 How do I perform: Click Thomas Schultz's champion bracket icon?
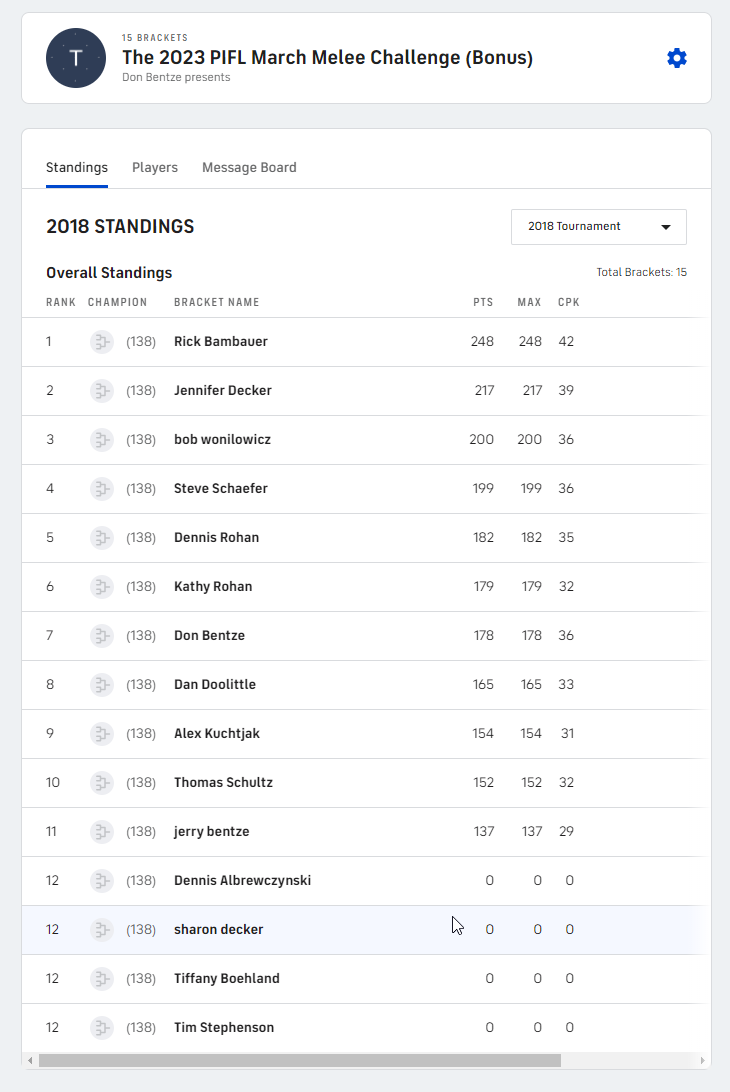click(101, 783)
